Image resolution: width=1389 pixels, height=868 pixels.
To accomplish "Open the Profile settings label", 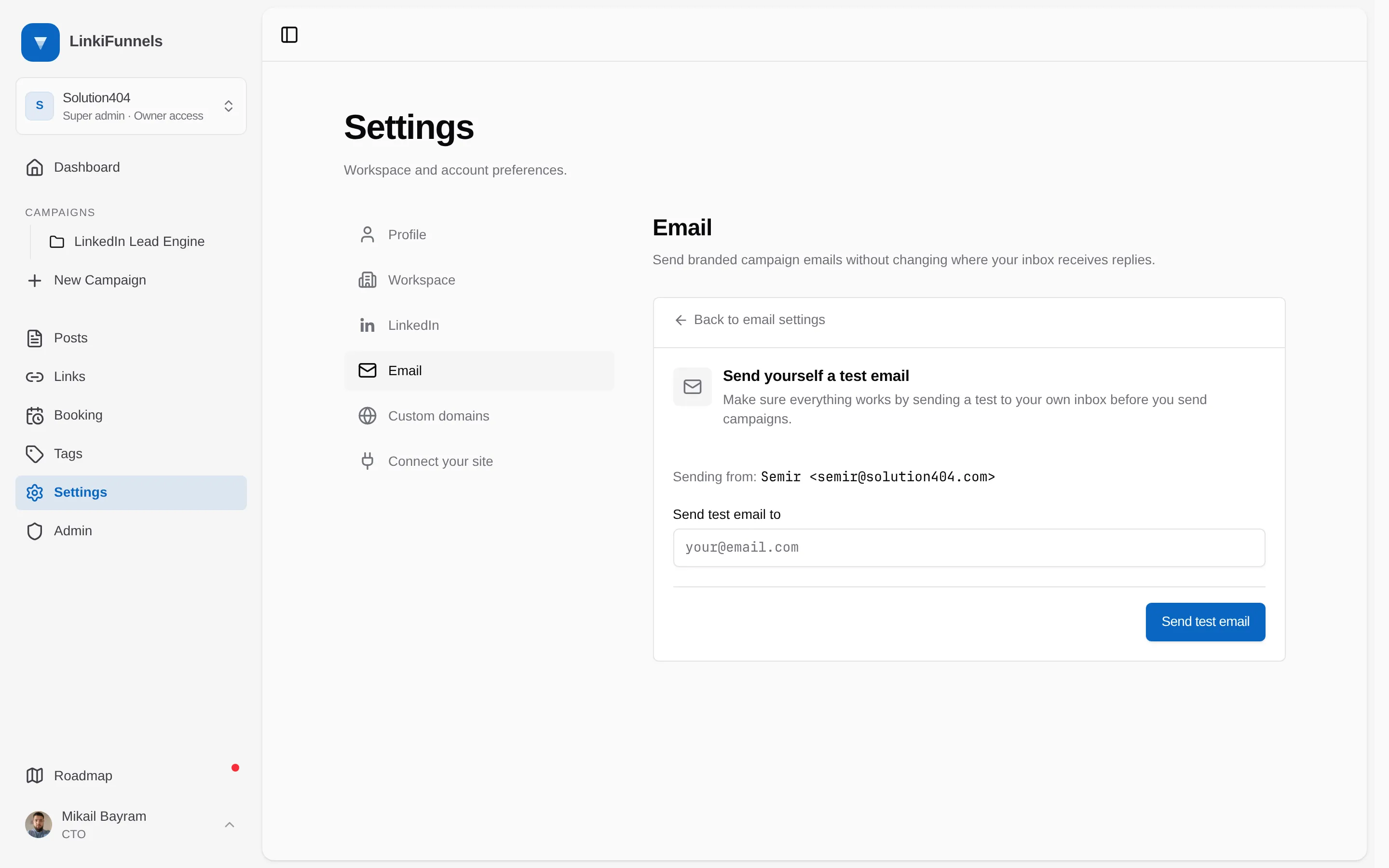I will [407, 235].
